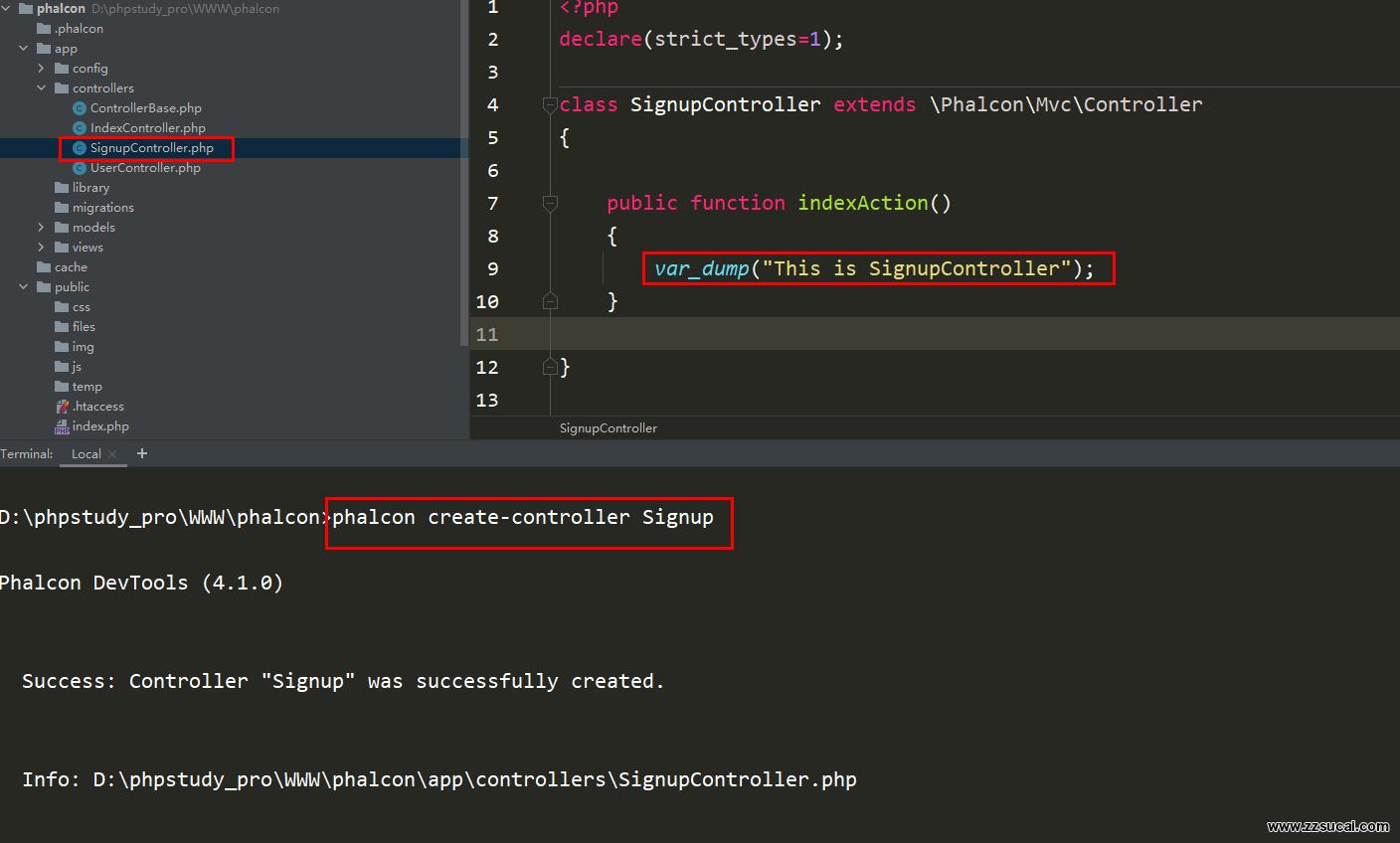Click 'Phalcon DevTools (4.1.0)' terminal line
Viewport: 1400px width, 843px height.
click(x=141, y=583)
